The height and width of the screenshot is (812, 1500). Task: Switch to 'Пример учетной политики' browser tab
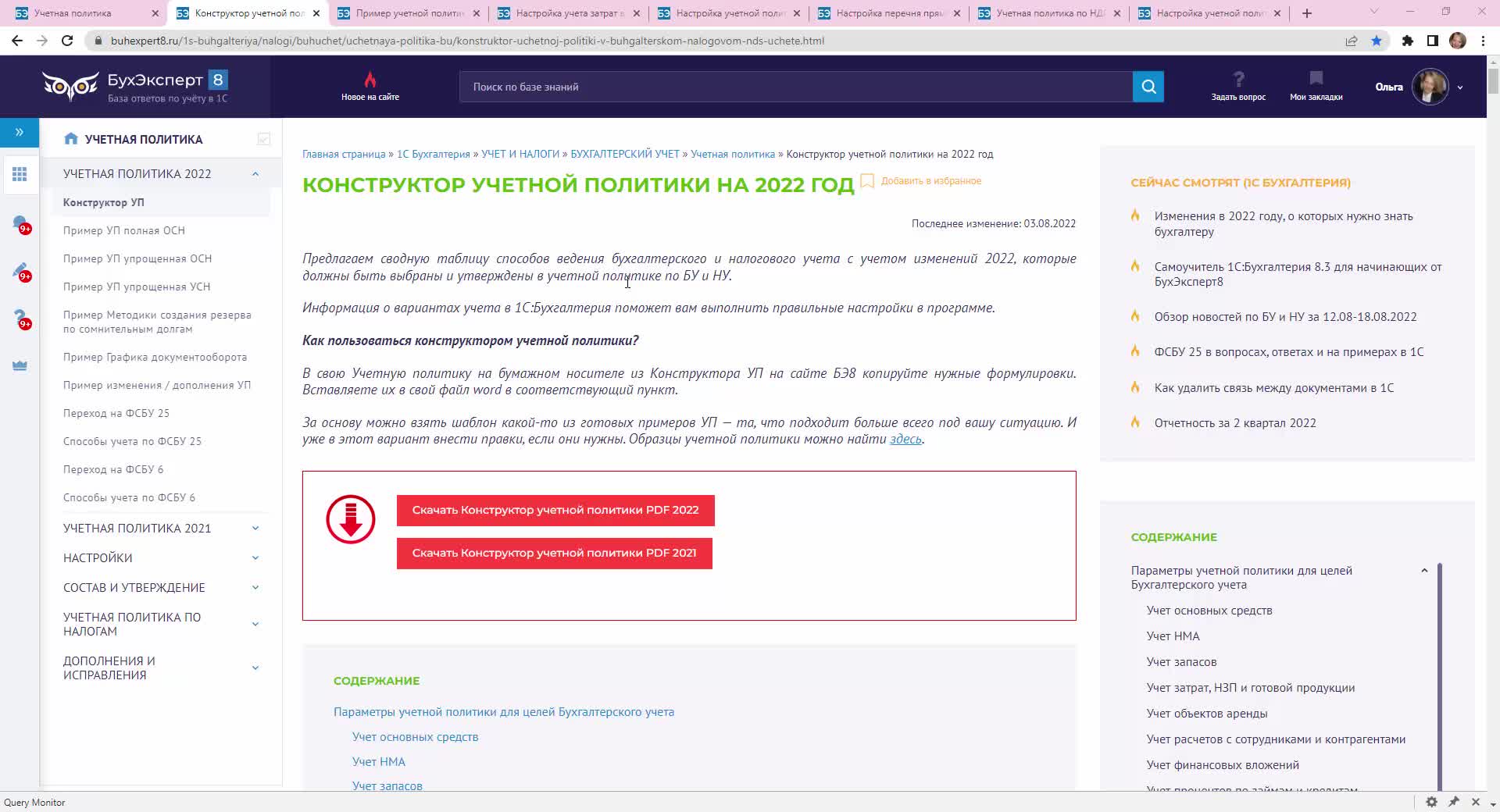409,13
